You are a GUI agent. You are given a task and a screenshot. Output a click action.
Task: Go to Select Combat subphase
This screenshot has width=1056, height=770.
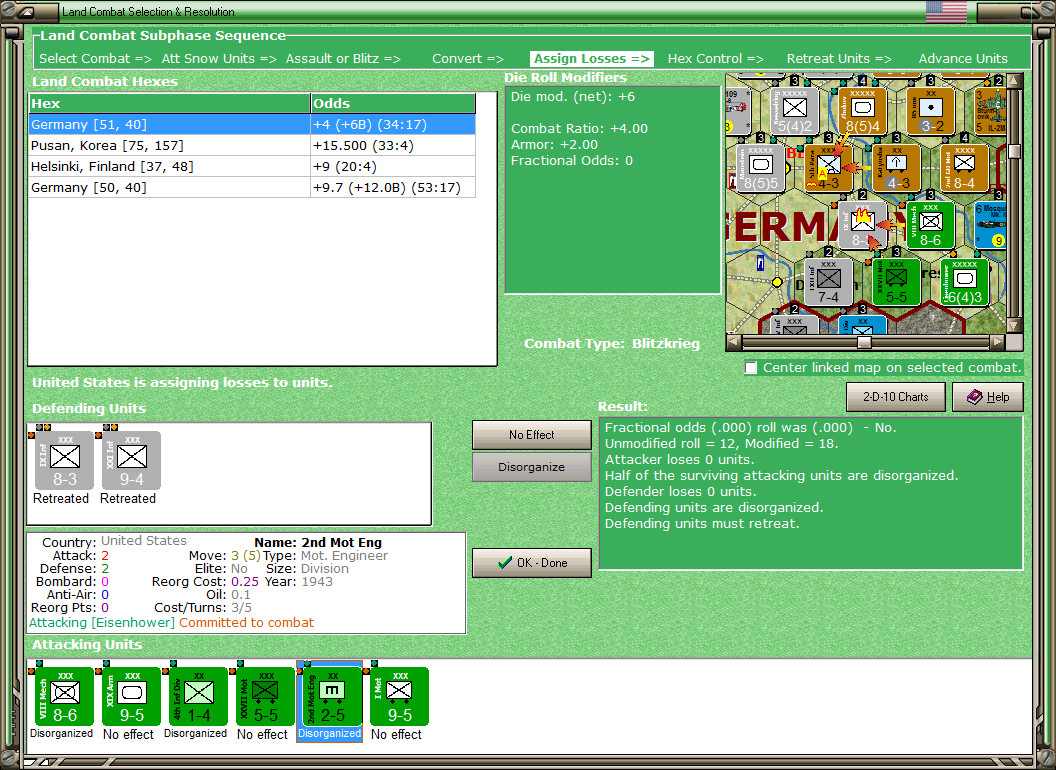(x=95, y=59)
